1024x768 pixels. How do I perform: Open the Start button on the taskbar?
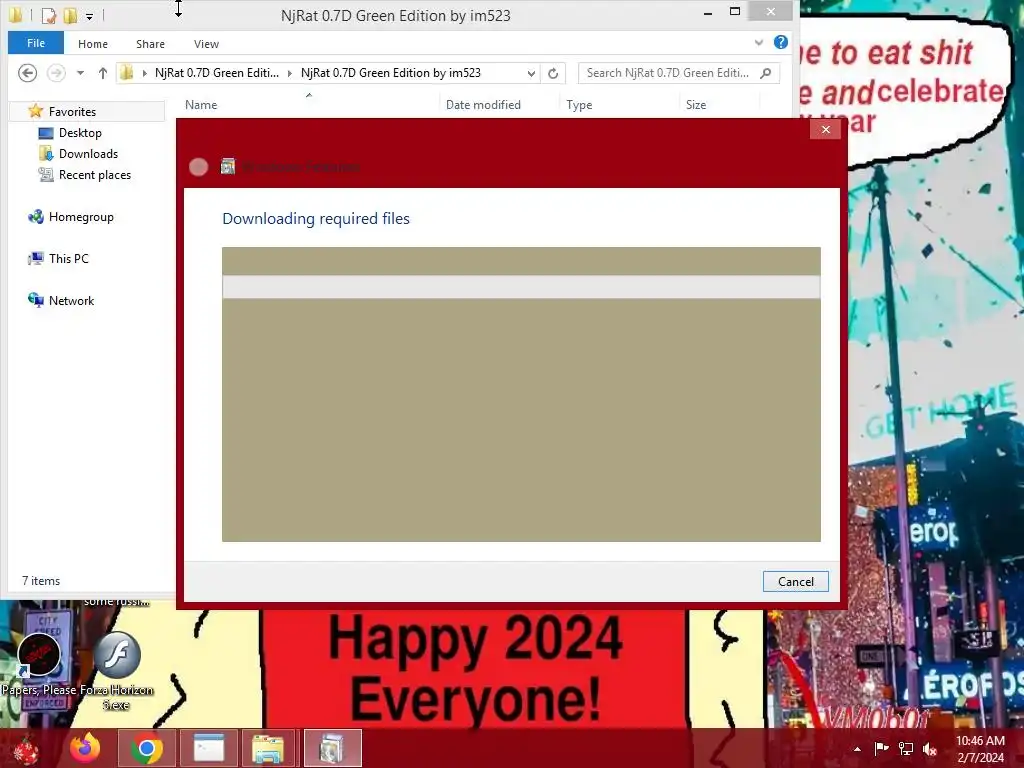[26, 749]
